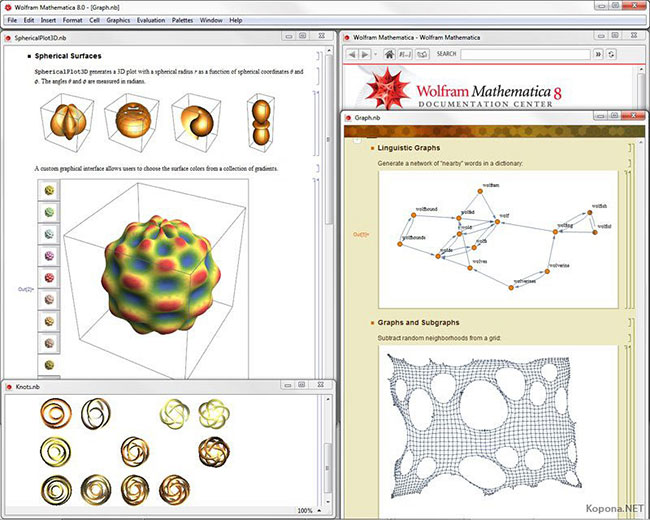Click the 'Linguistic Graphs' heading
The height and width of the screenshot is (520, 650).
(409, 148)
